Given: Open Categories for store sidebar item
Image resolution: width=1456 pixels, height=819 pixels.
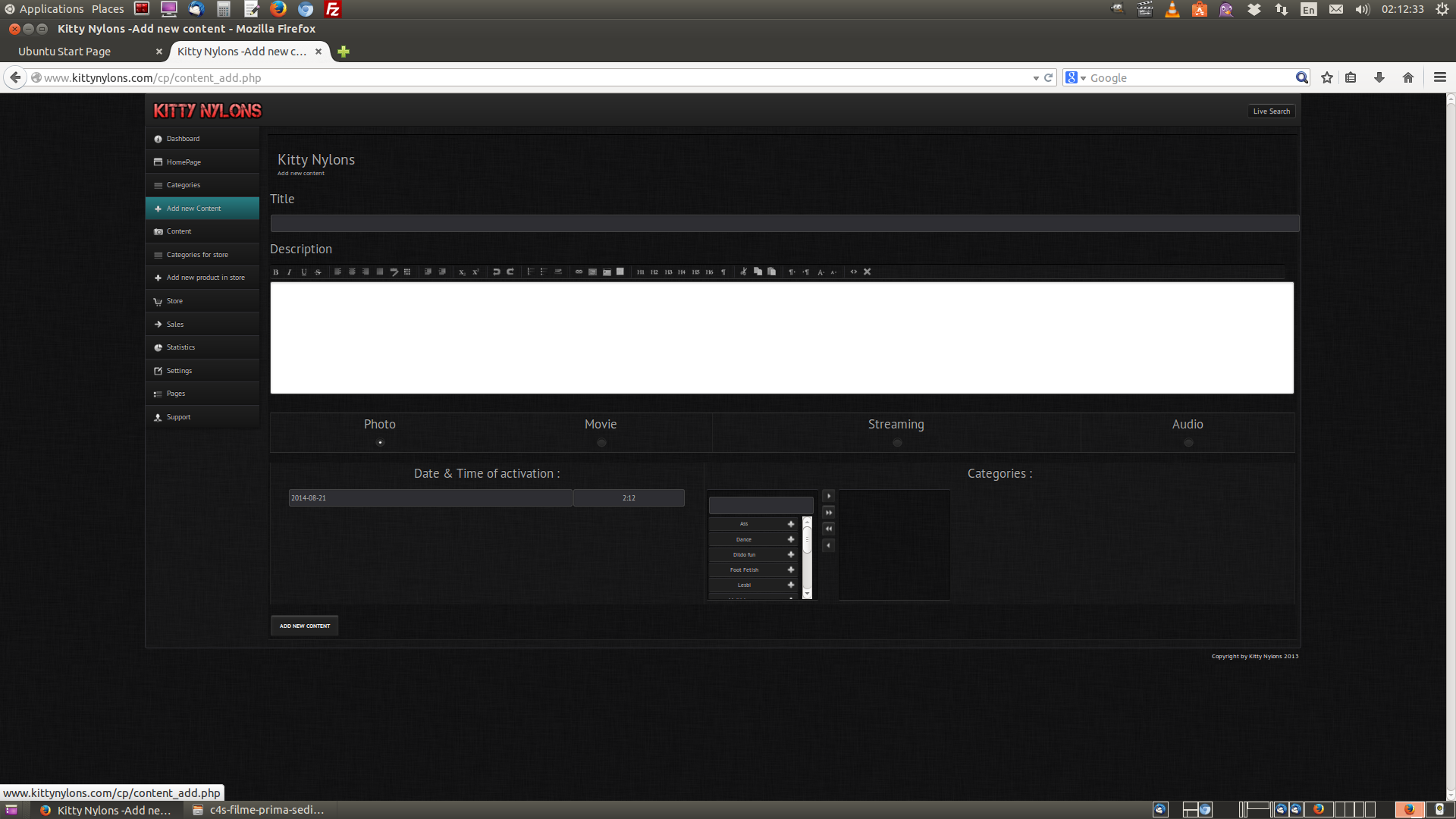Looking at the screenshot, I should 202,255.
